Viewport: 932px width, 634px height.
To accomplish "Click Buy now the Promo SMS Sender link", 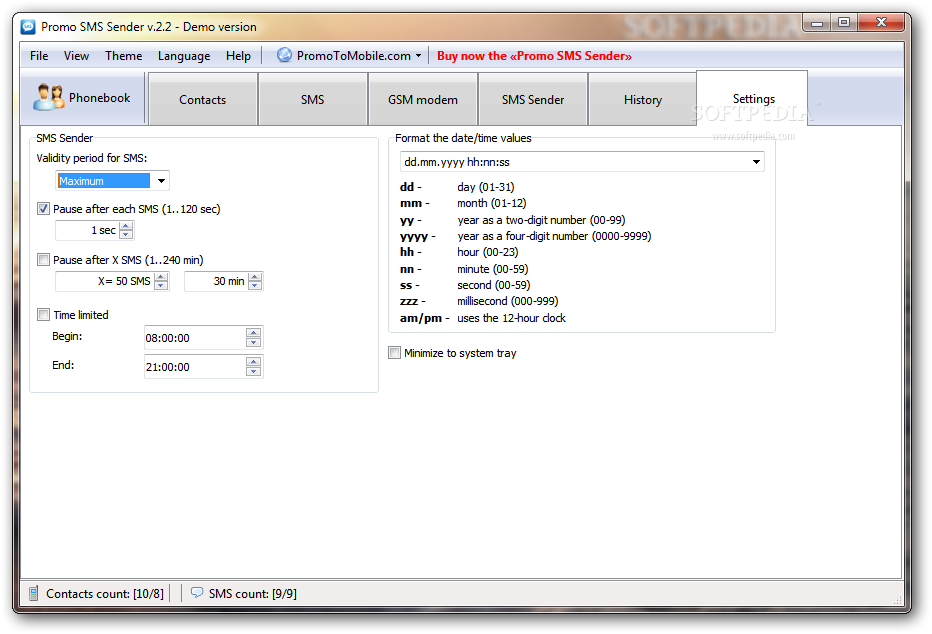I will [x=534, y=56].
